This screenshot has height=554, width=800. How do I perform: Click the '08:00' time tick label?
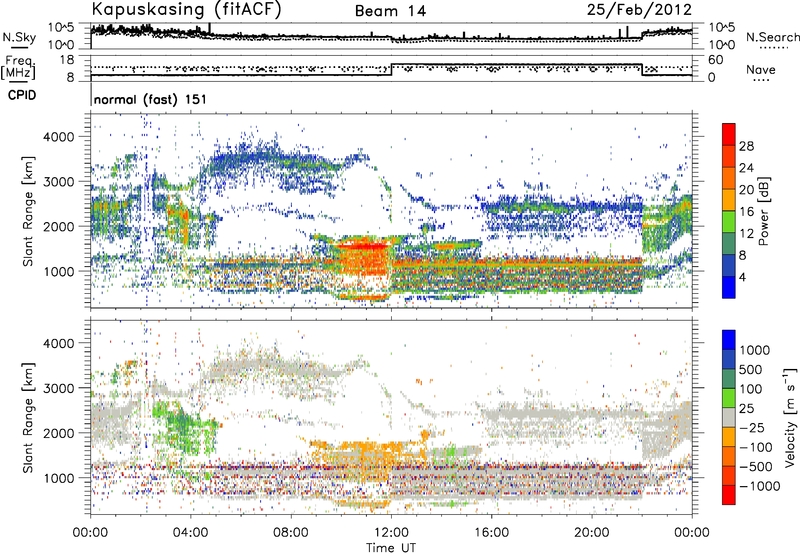click(291, 533)
